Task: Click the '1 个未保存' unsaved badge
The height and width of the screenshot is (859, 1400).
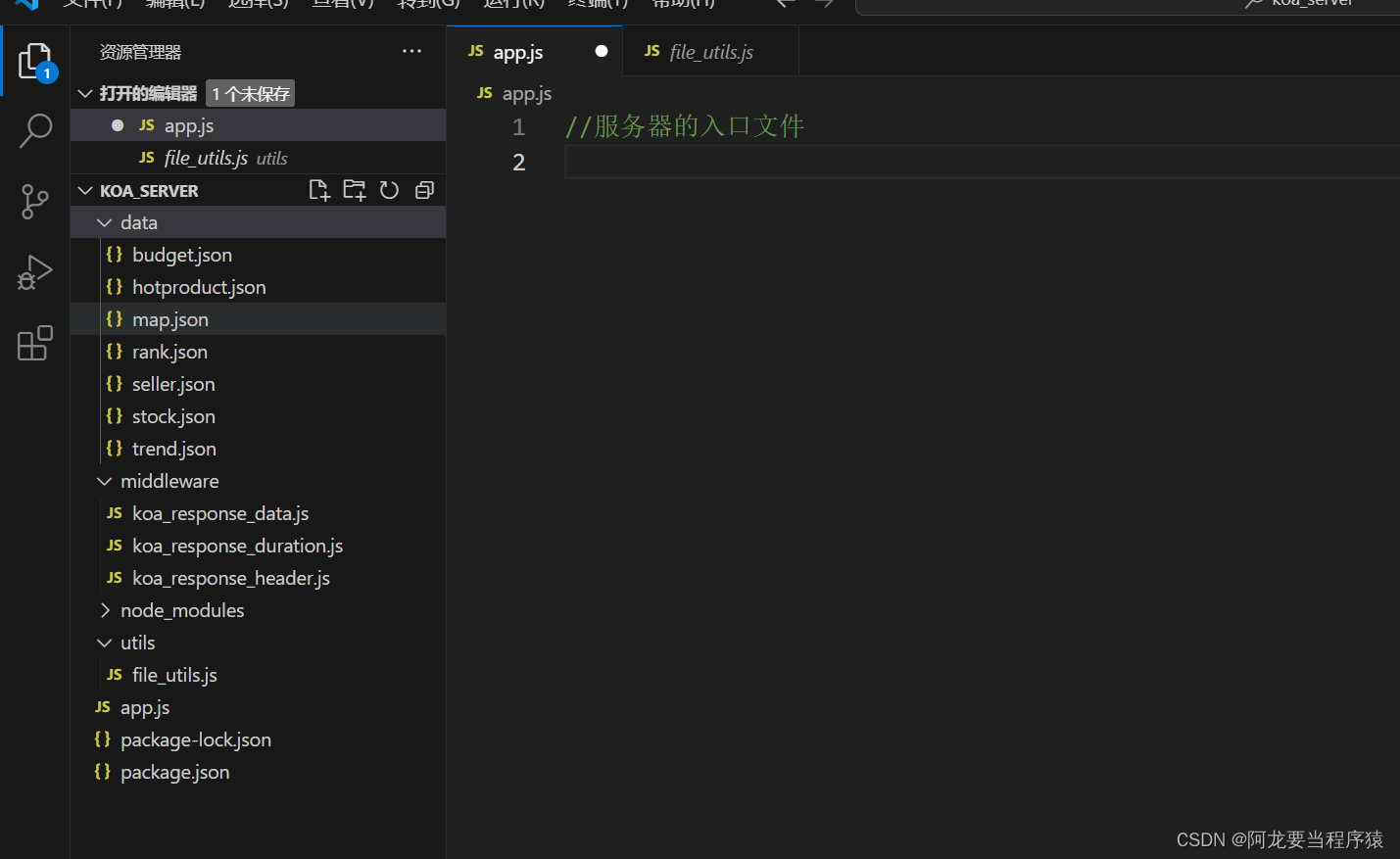Action: (x=251, y=93)
